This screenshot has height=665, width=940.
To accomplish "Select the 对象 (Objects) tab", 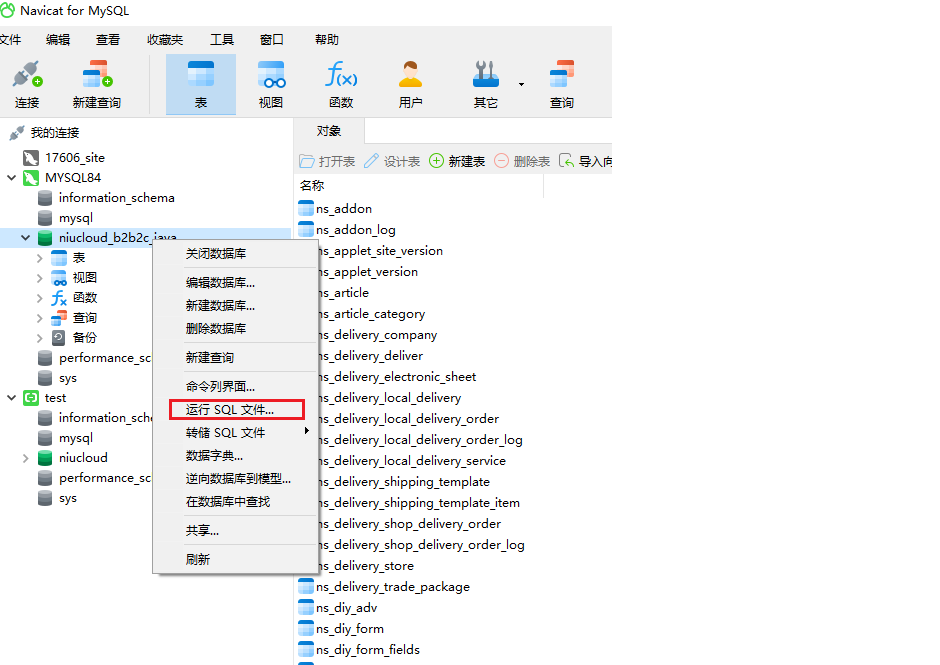I will click(329, 131).
